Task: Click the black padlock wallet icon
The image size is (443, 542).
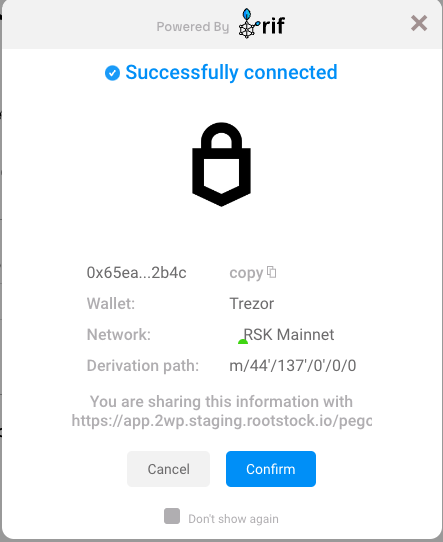Action: click(222, 164)
